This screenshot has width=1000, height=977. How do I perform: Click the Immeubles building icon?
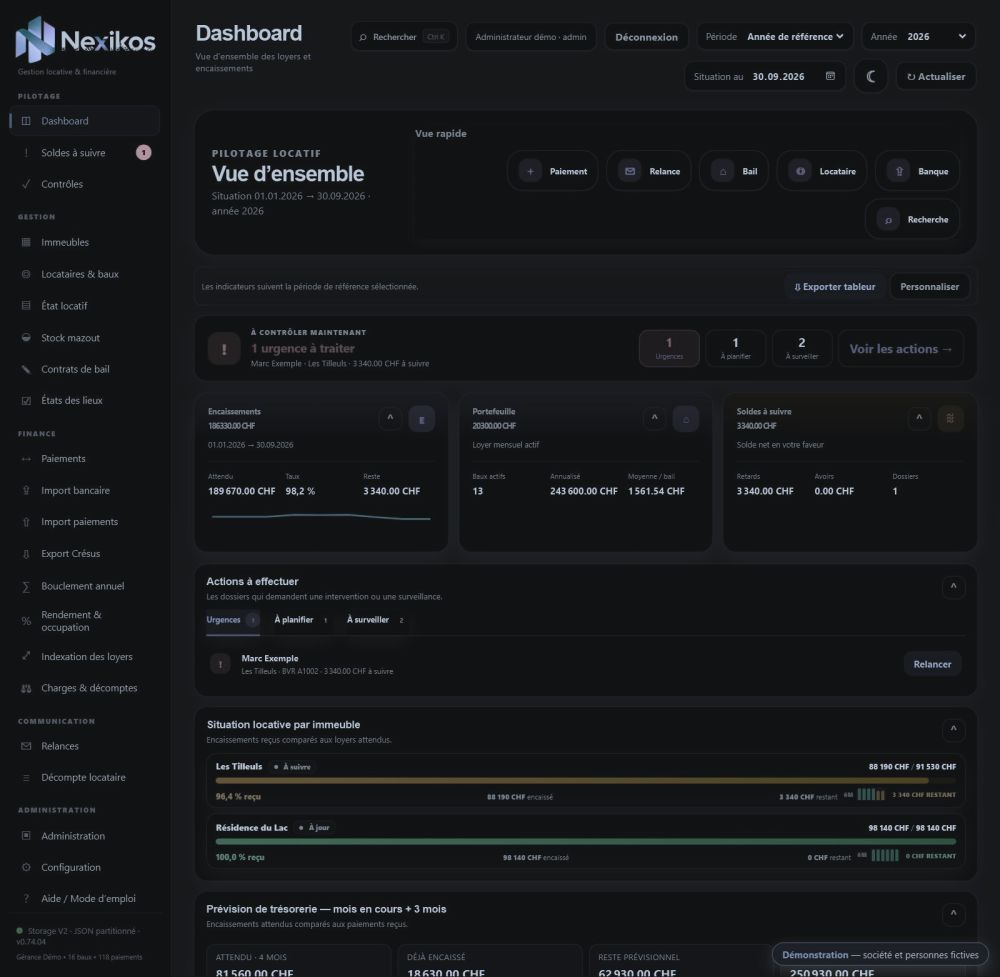[x=26, y=242]
